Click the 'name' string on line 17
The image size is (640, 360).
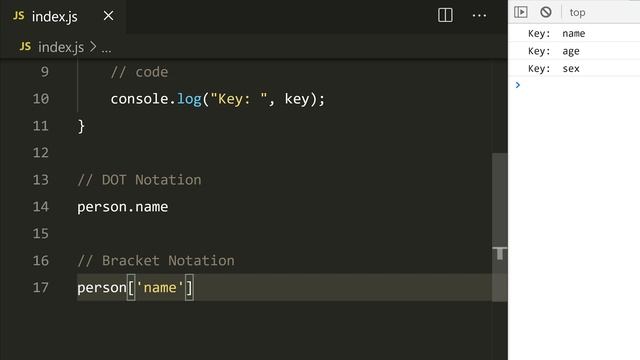[160, 287]
